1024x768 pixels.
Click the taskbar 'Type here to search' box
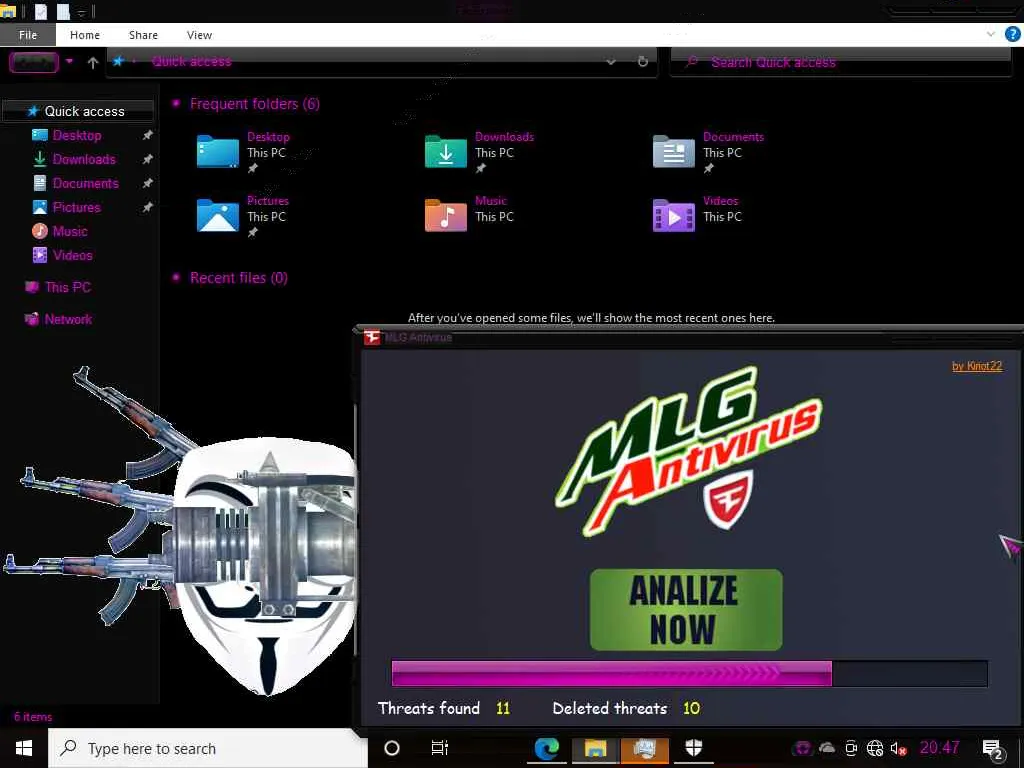click(x=208, y=748)
